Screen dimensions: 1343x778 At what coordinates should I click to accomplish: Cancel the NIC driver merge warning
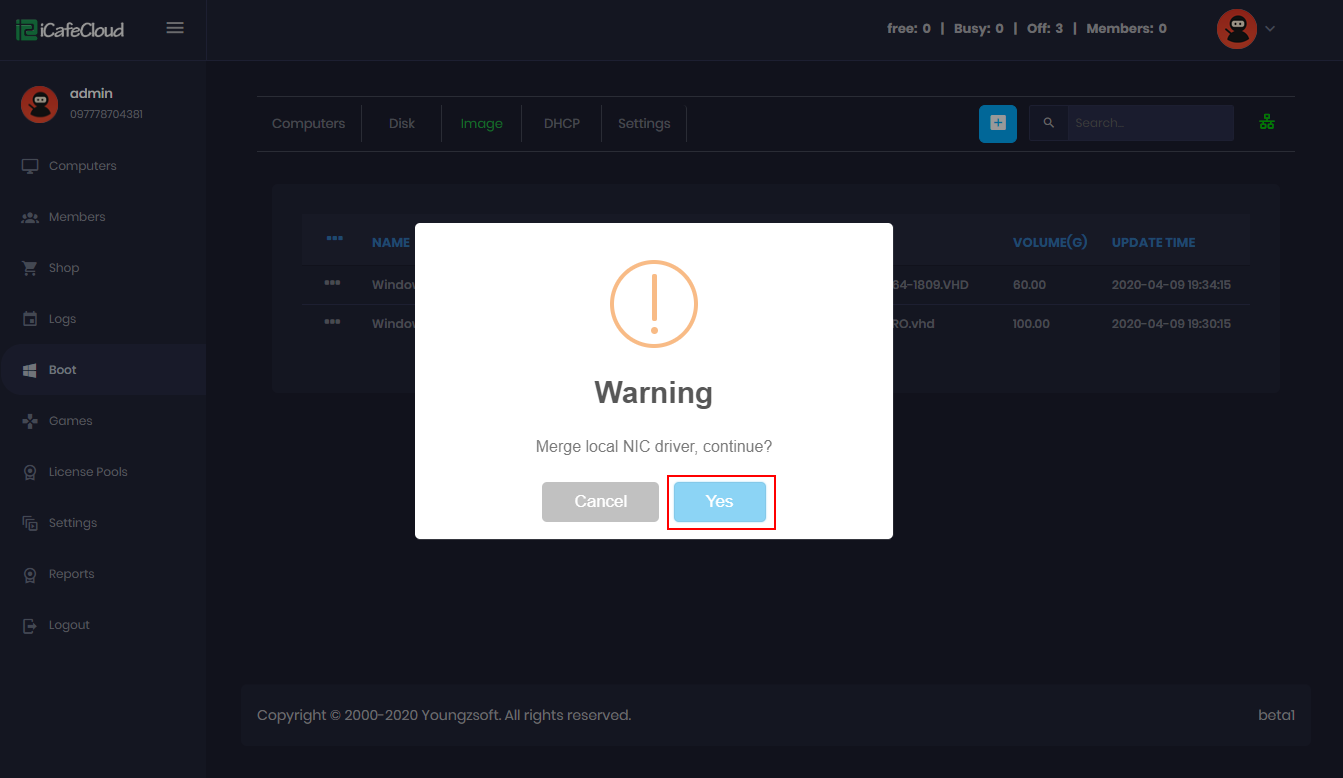pos(600,501)
